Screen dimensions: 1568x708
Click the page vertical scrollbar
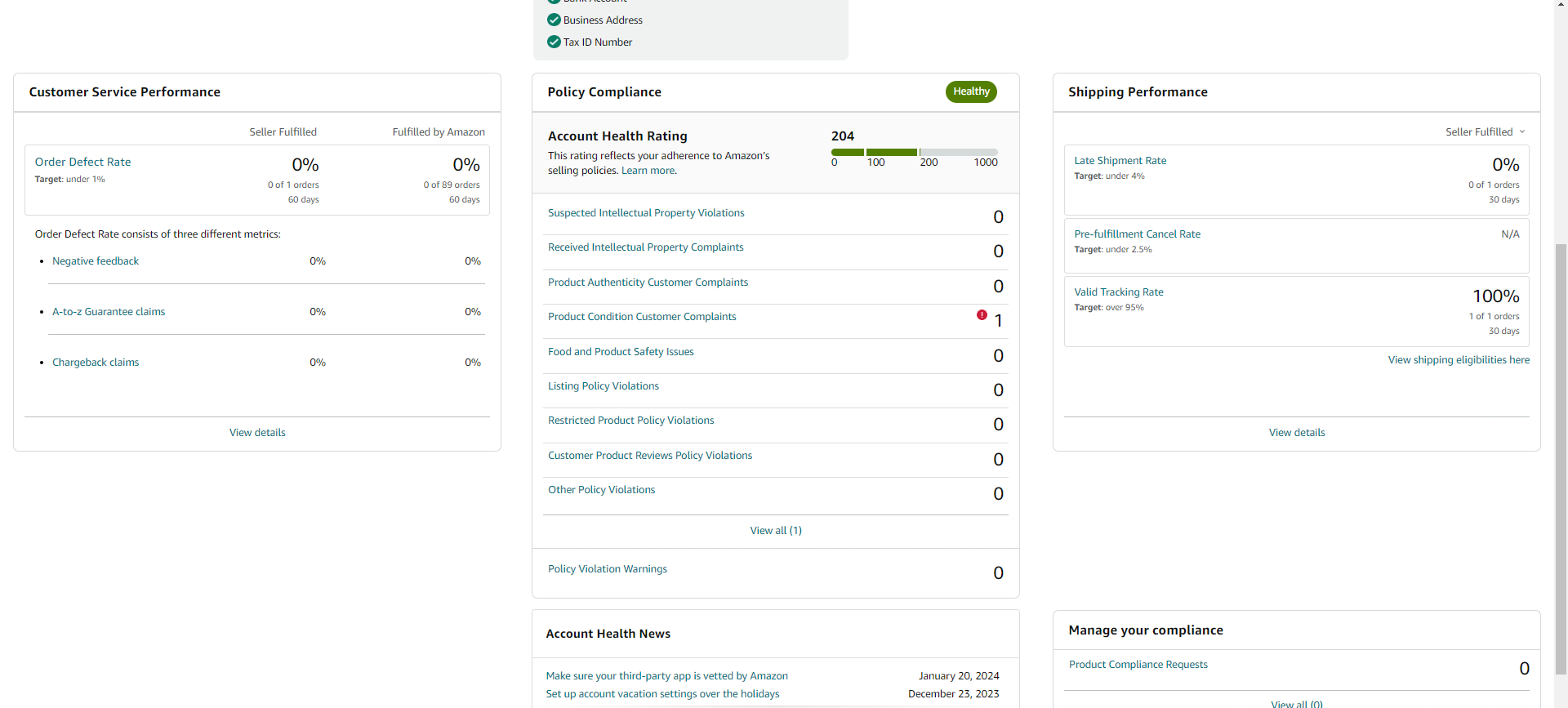(1561, 457)
